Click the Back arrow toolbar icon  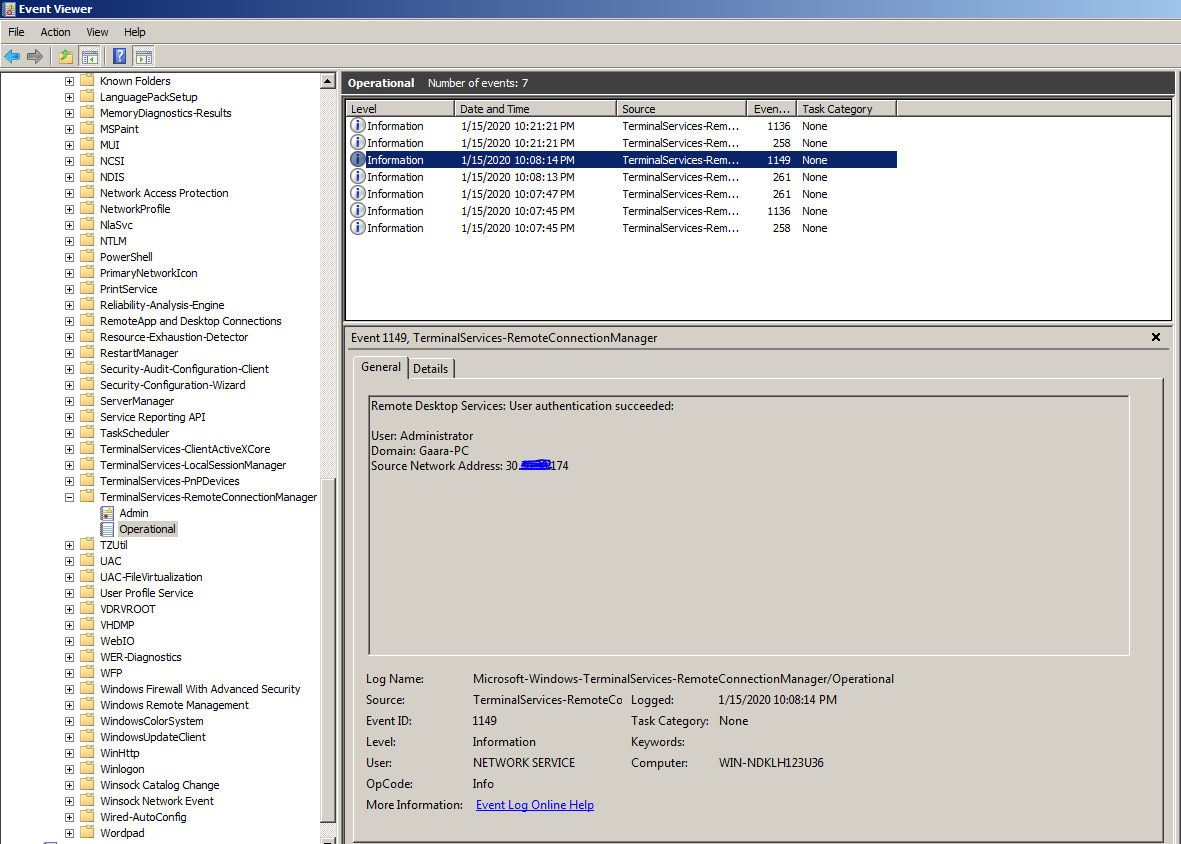point(12,56)
